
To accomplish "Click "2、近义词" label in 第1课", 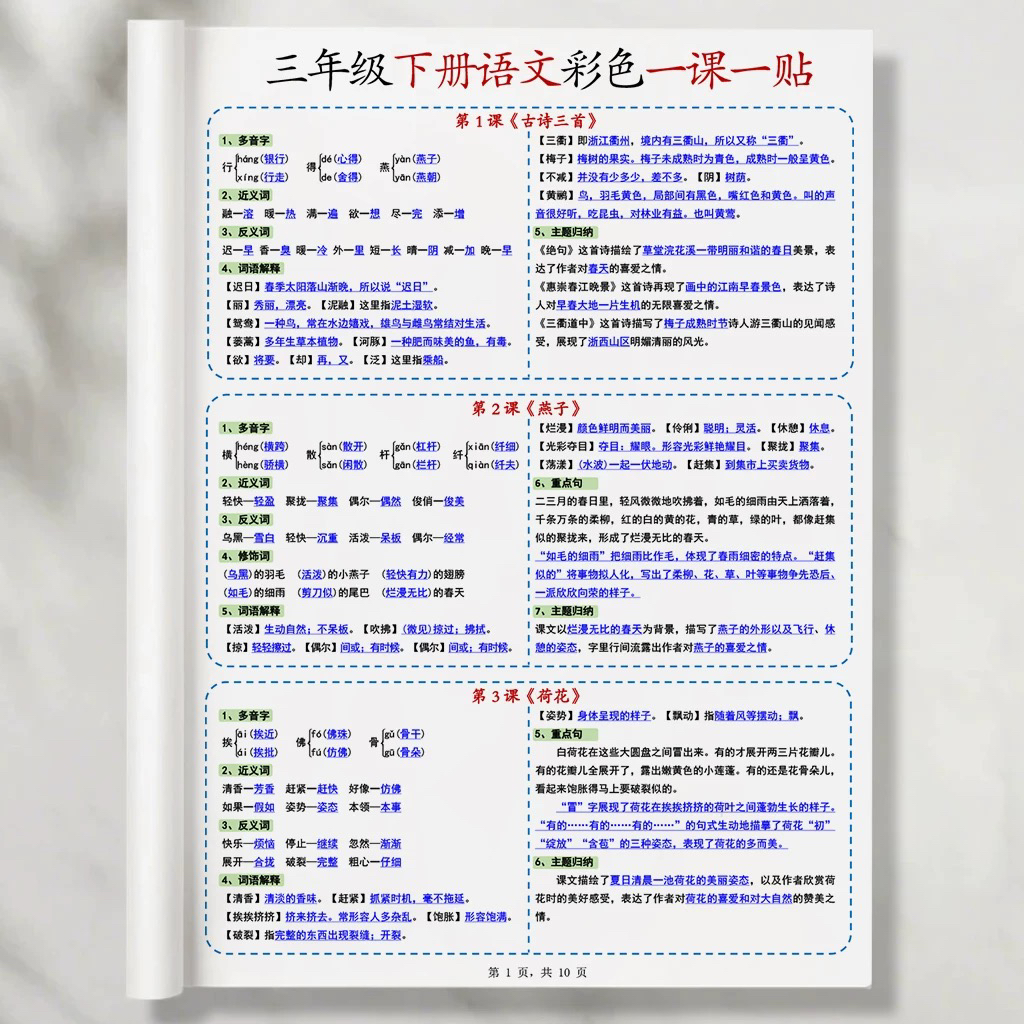I will coord(245,195).
